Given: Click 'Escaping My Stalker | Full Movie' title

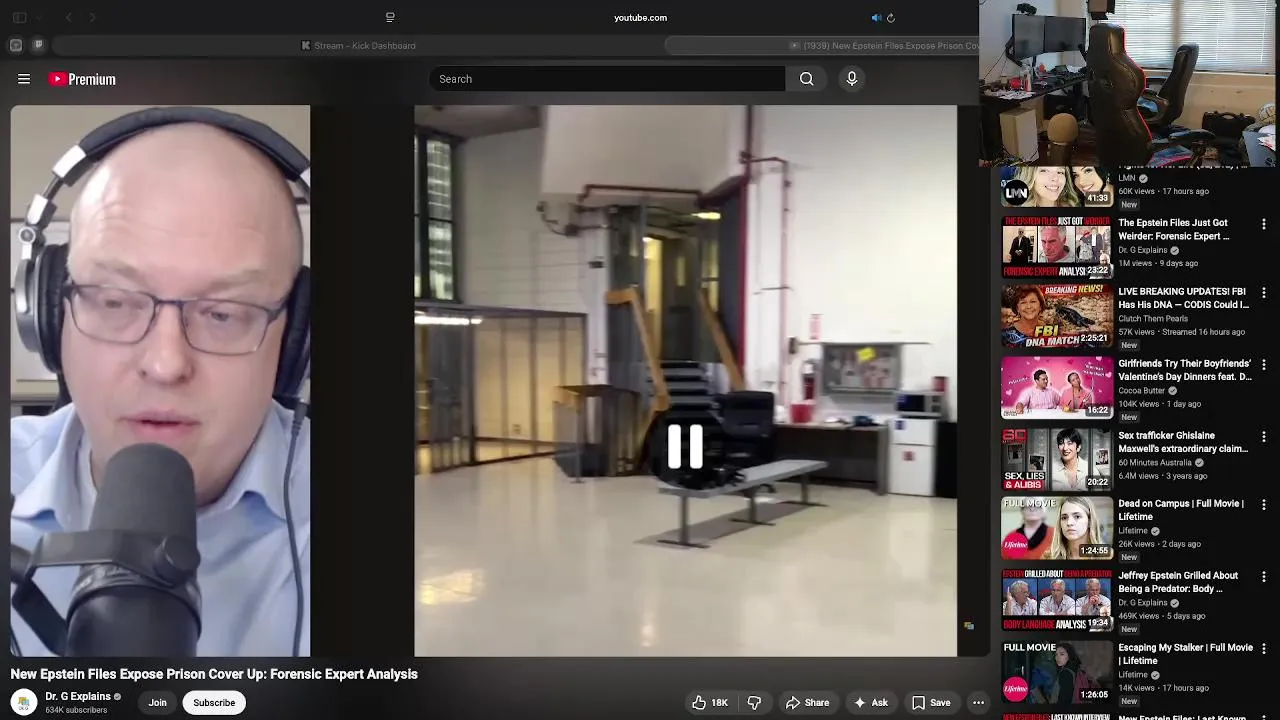Looking at the screenshot, I should [1185, 654].
